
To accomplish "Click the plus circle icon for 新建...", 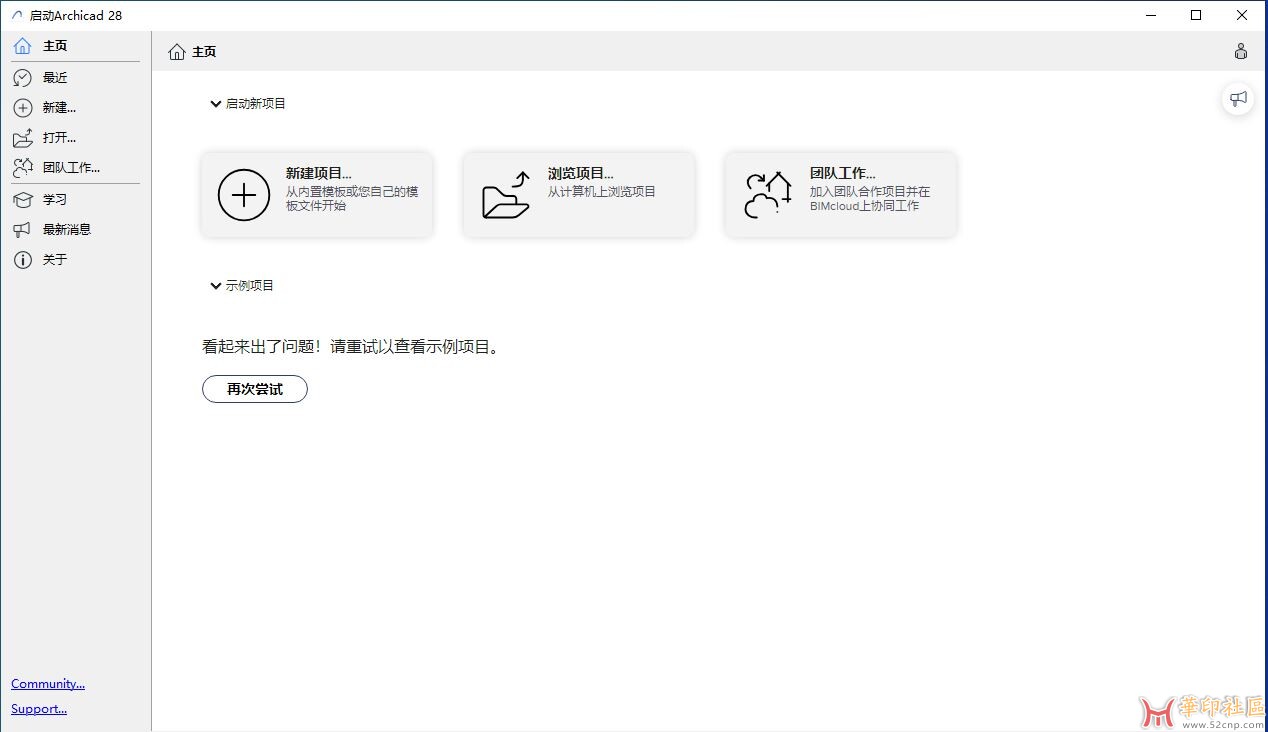I will pyautogui.click(x=22, y=108).
